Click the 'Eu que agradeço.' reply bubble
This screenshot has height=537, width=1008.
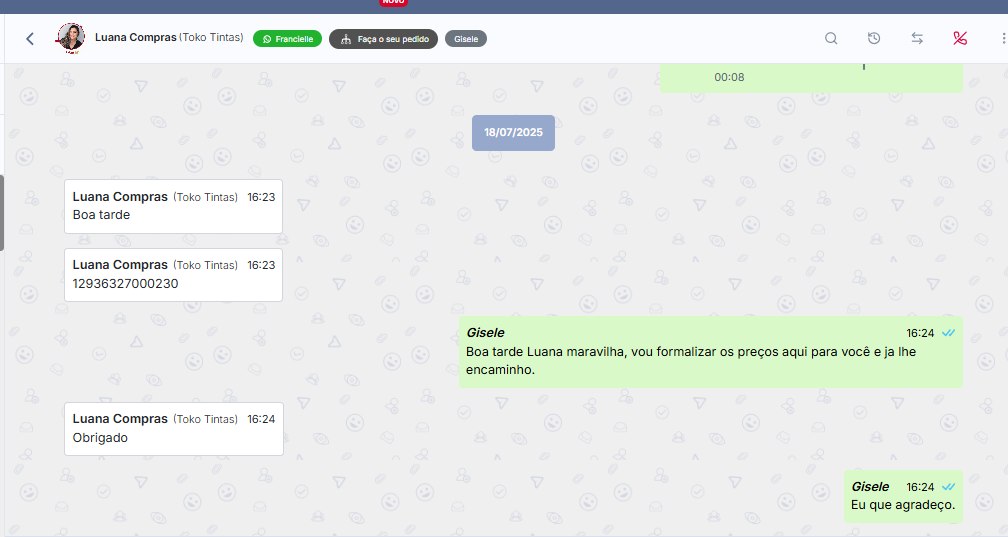(902, 496)
